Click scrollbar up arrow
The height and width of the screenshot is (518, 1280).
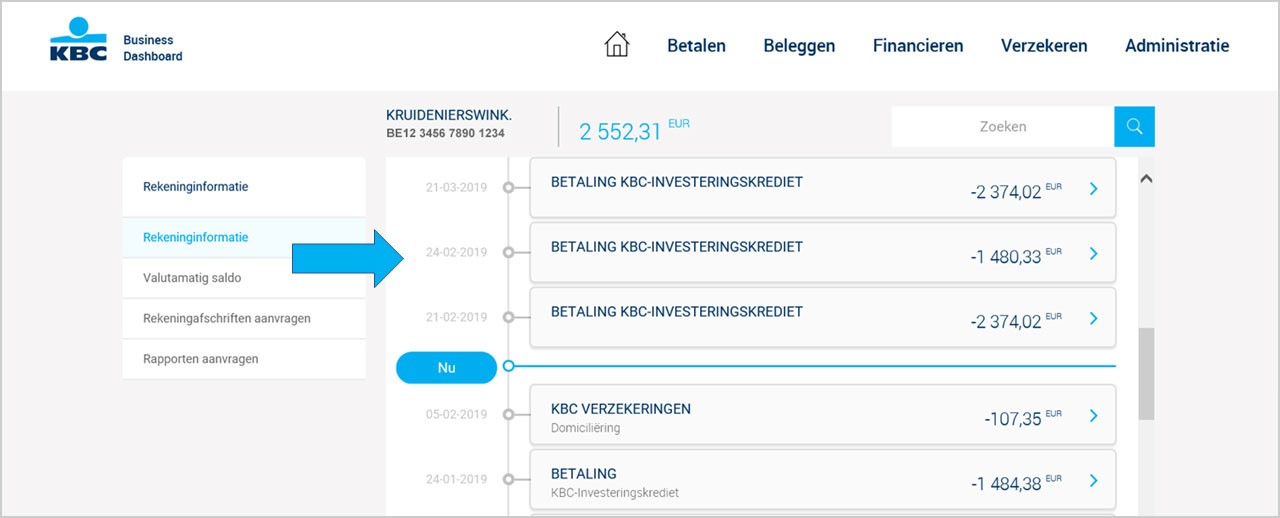click(x=1146, y=178)
